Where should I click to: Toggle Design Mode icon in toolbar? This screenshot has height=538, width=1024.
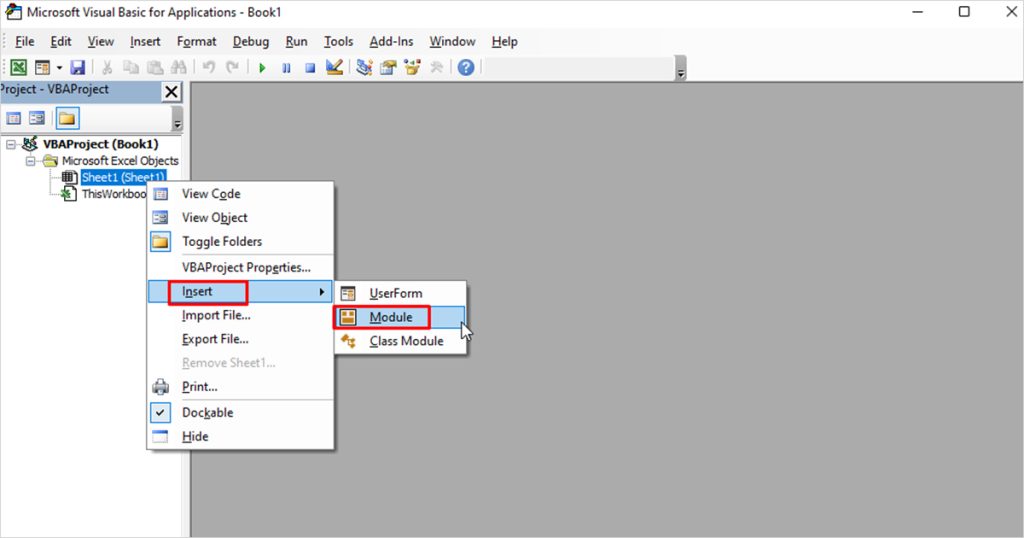point(334,67)
